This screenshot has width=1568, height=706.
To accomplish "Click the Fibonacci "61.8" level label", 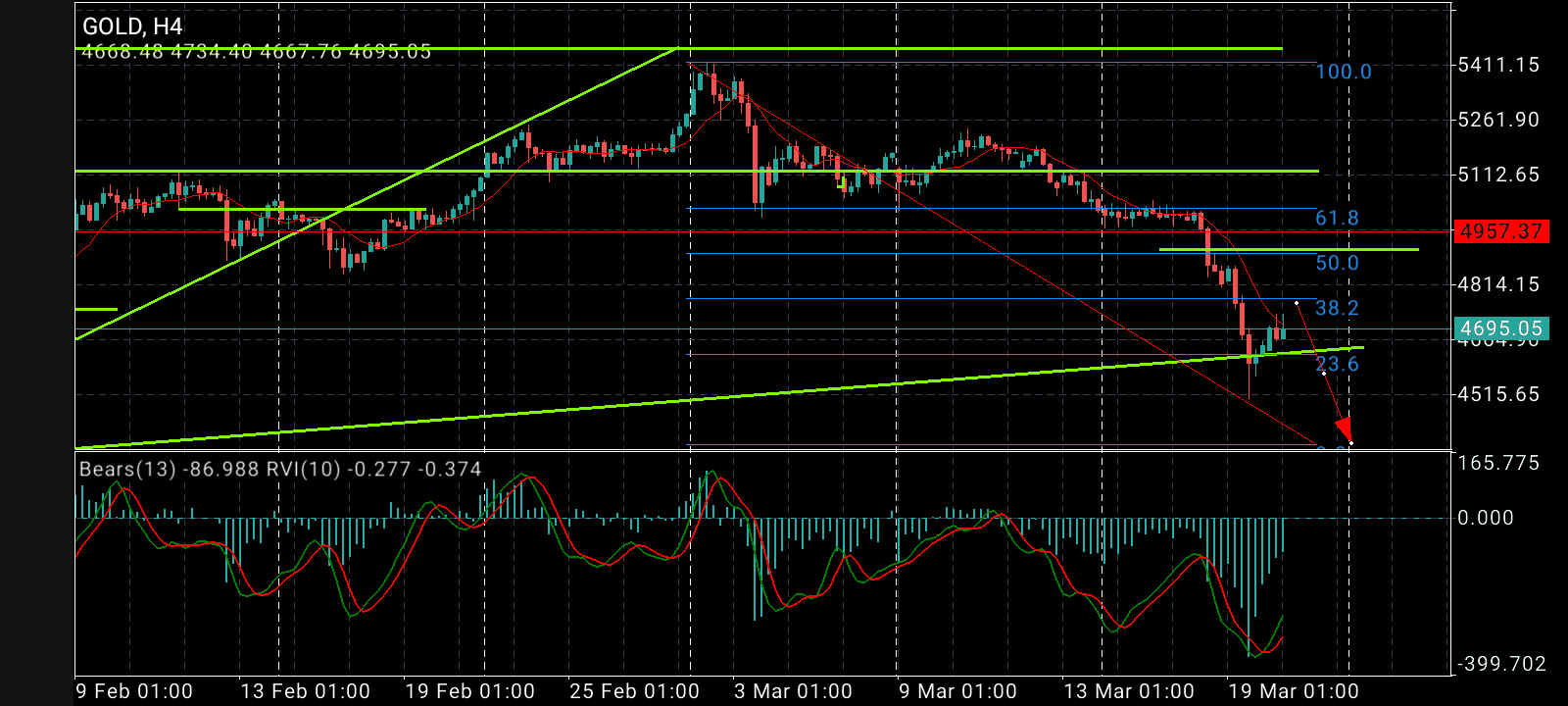I will point(1337,218).
